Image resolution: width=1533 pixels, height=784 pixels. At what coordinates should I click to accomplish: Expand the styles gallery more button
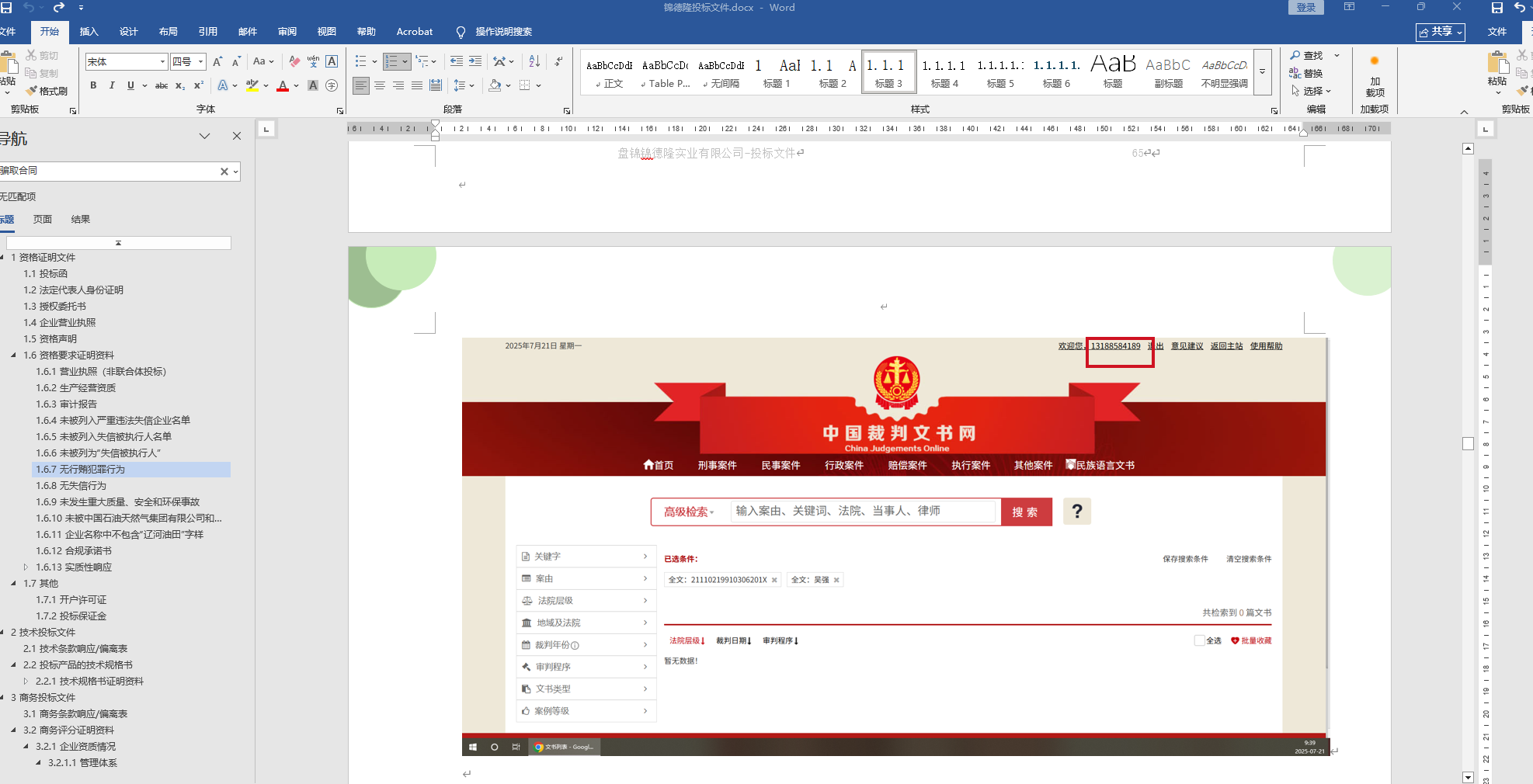click(x=1262, y=71)
